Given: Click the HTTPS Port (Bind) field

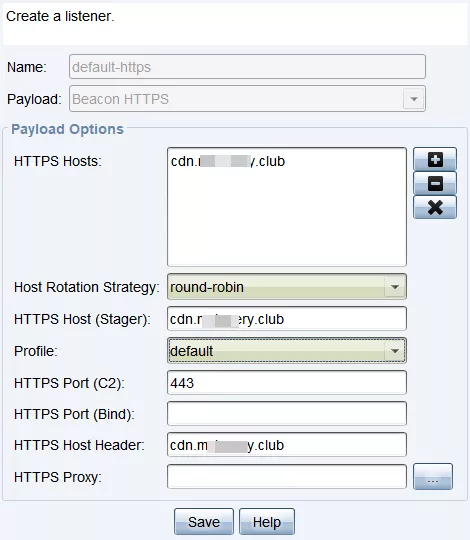Looking at the screenshot, I should (x=287, y=414).
